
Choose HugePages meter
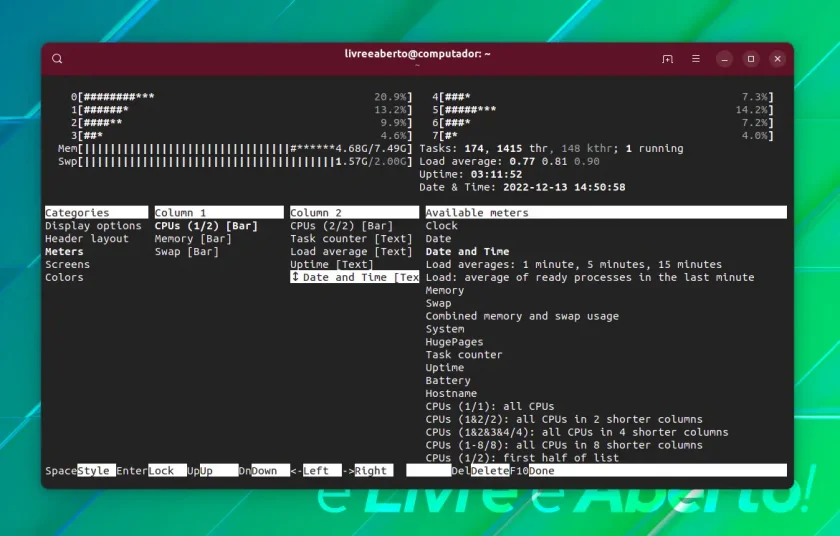[x=454, y=342]
